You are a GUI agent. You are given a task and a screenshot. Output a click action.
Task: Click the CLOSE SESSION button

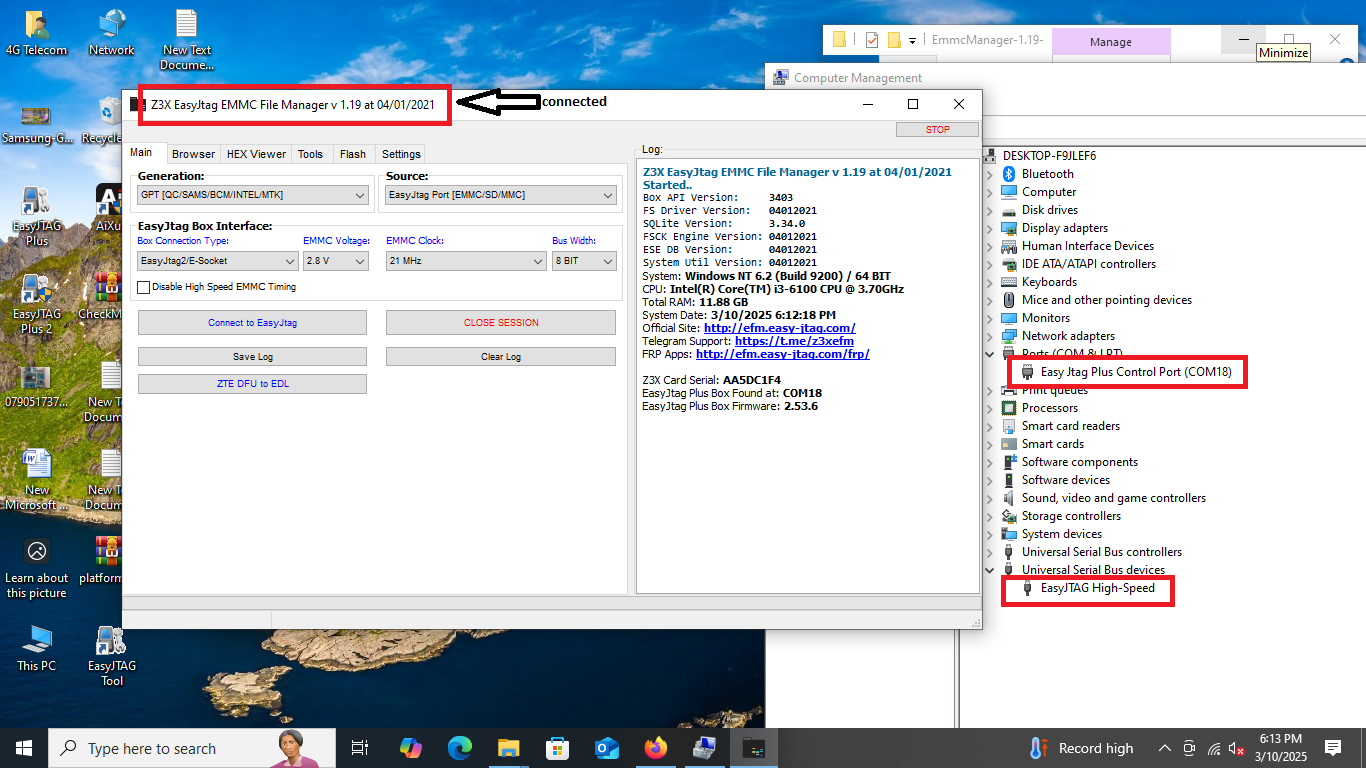click(501, 323)
